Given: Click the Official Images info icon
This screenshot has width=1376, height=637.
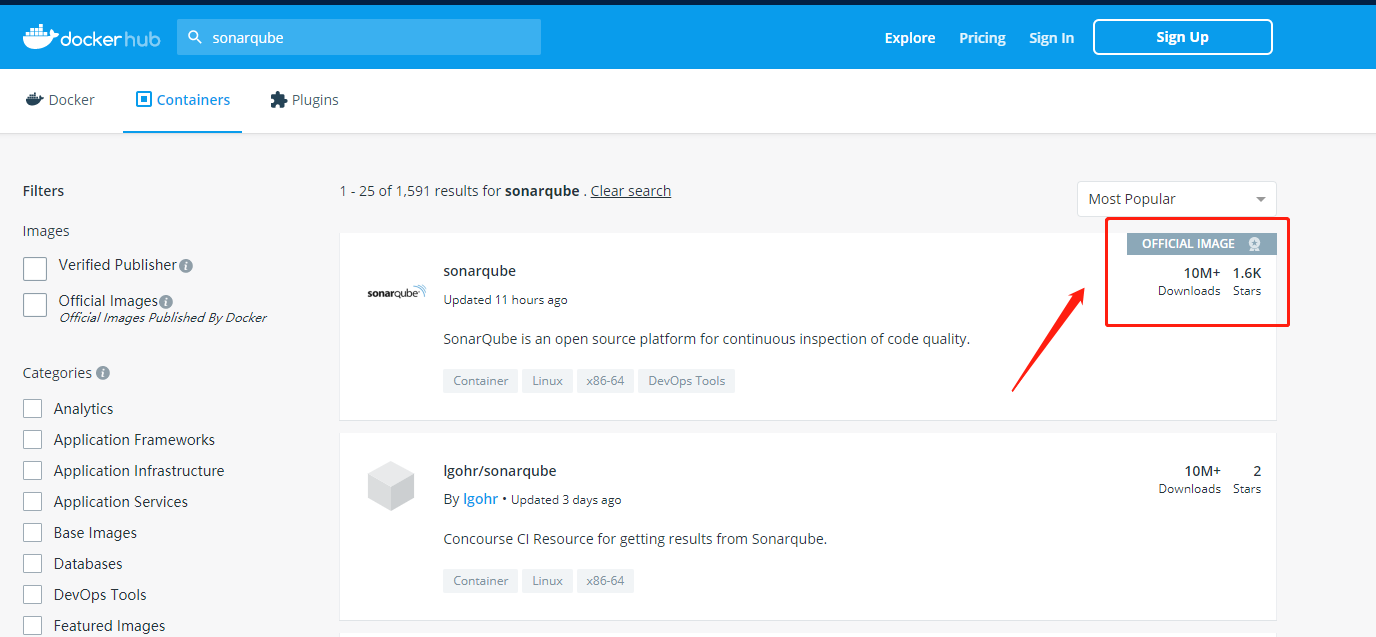Looking at the screenshot, I should tap(166, 302).
